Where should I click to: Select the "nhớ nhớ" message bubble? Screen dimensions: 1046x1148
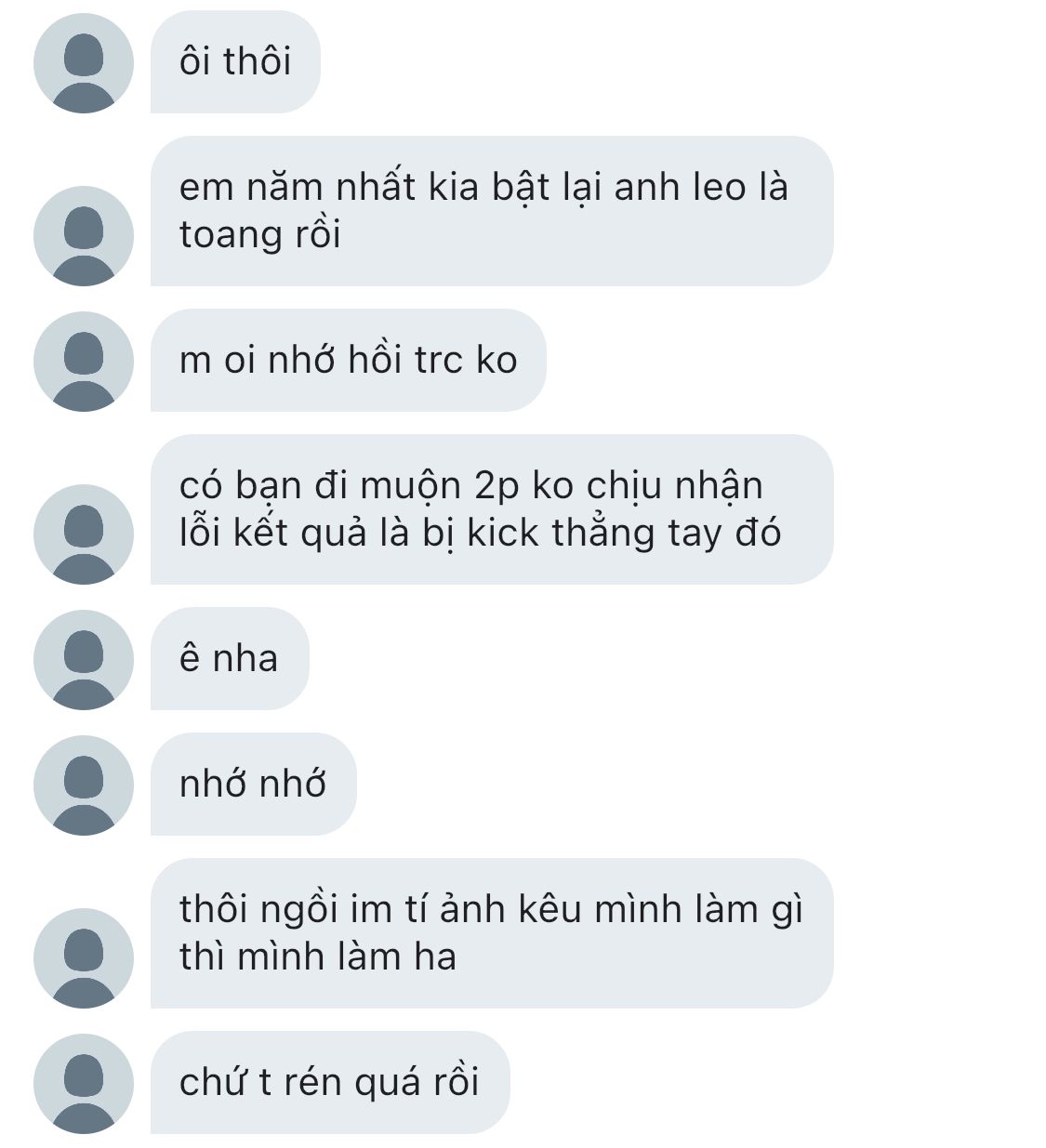tap(253, 785)
